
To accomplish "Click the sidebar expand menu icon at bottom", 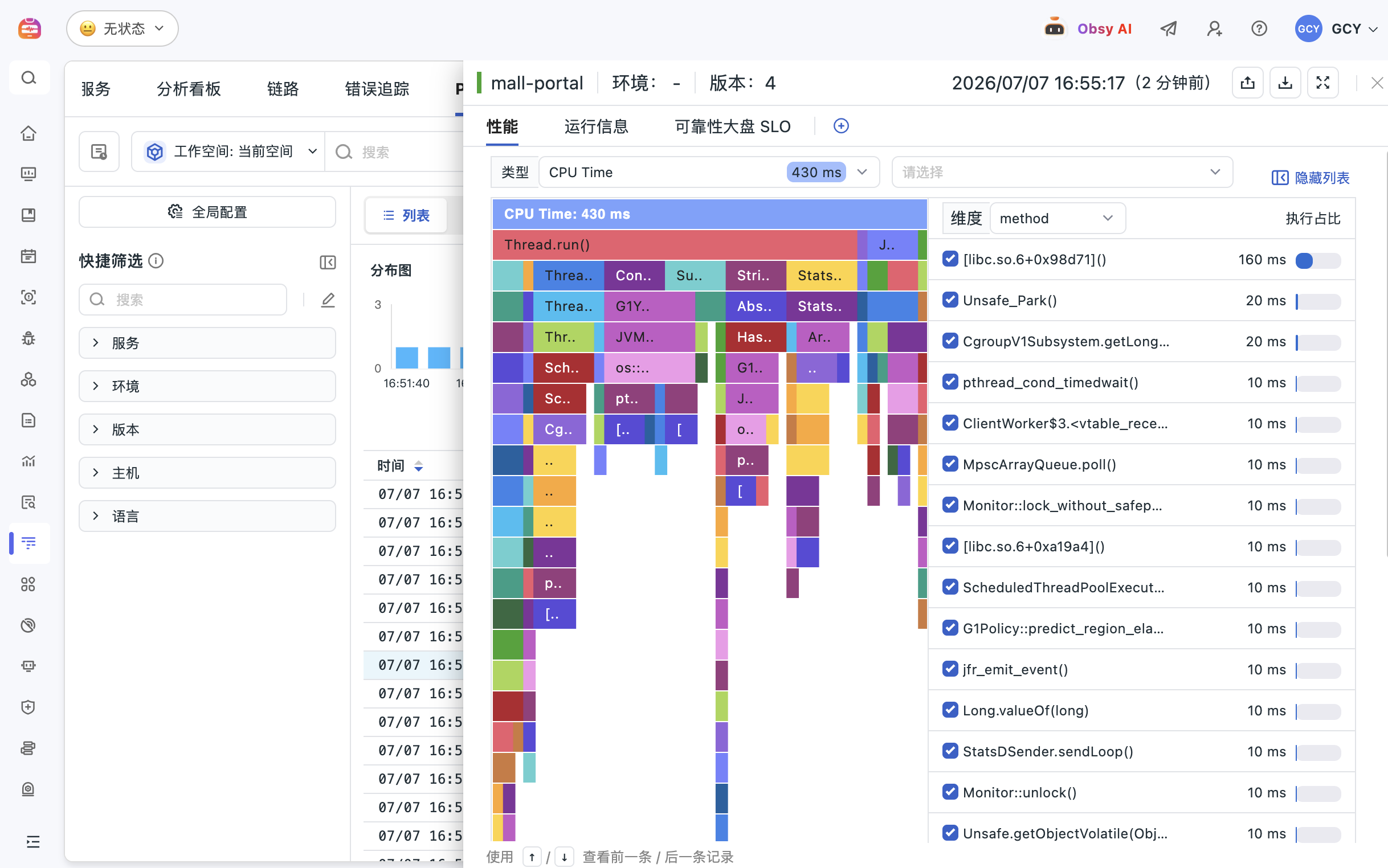I will point(32,842).
